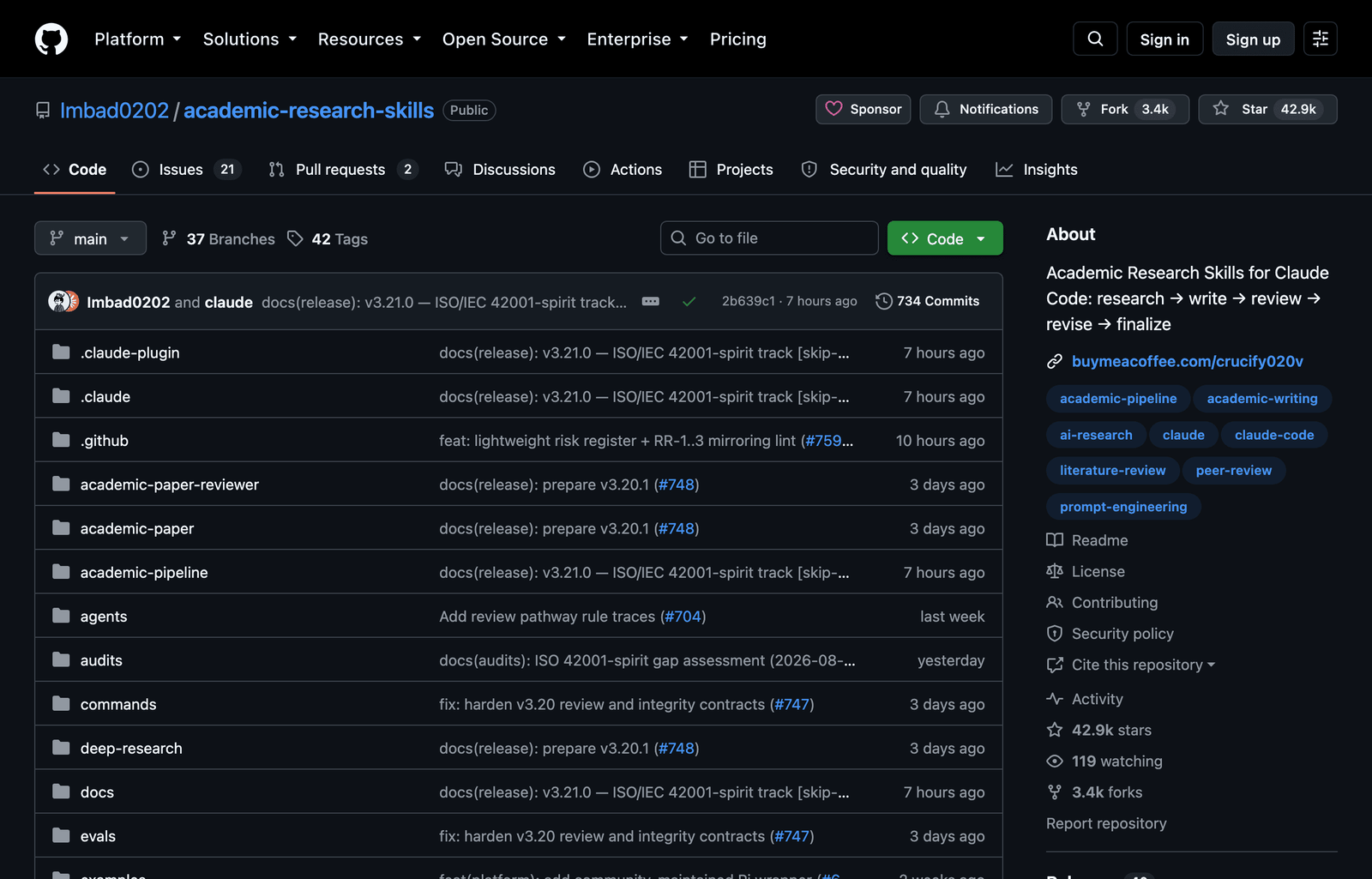The image size is (1372, 879).
Task: Click the GitHub logo home icon
Action: [51, 39]
